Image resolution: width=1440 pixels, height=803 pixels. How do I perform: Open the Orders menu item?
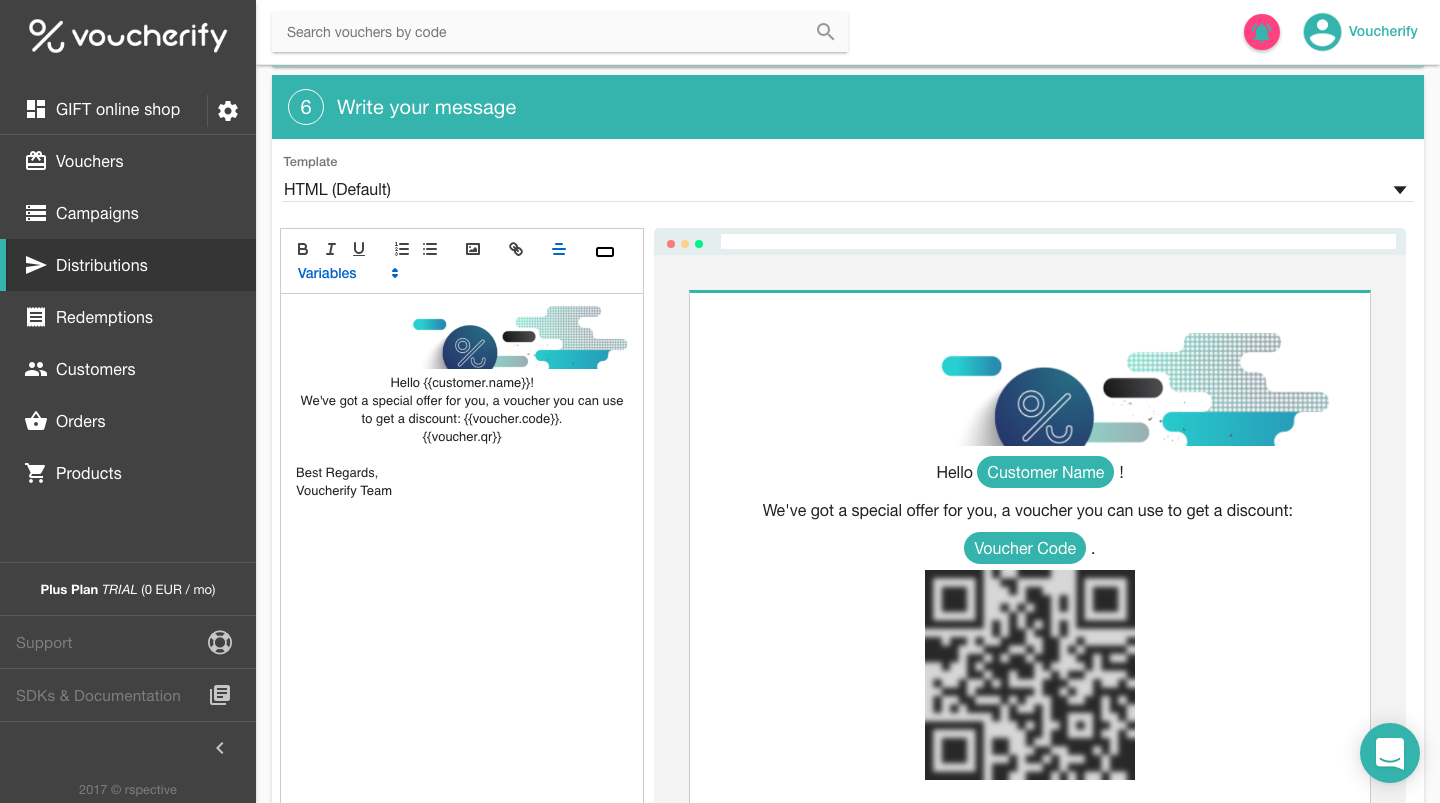(x=128, y=421)
